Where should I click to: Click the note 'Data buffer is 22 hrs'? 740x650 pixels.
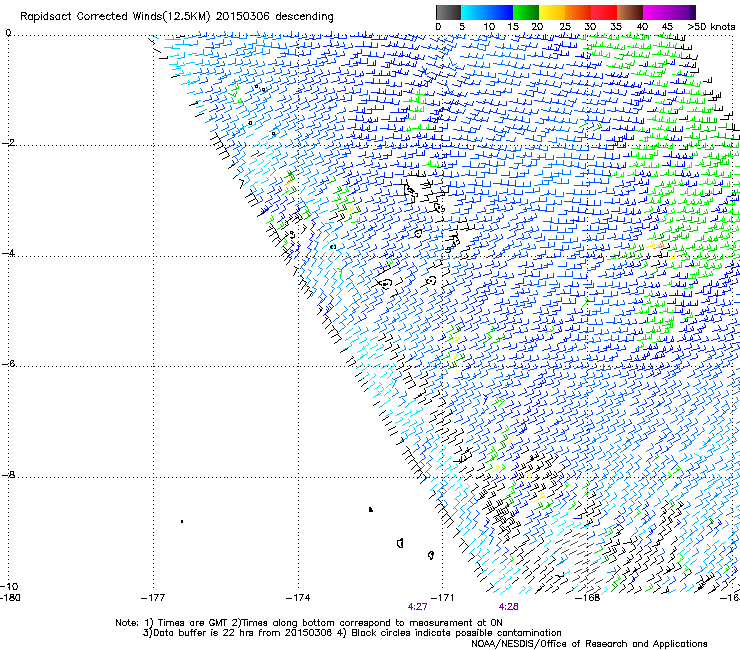[198, 633]
